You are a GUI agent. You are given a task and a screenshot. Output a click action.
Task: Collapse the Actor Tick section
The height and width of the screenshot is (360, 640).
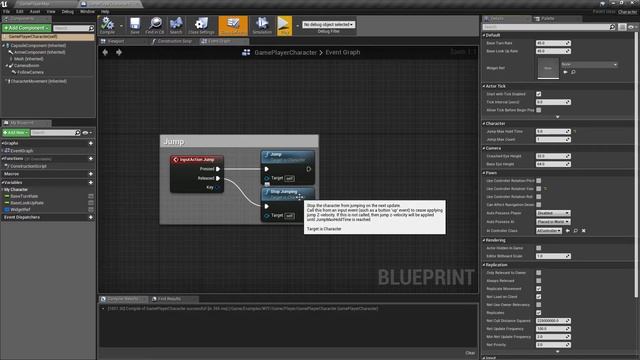click(484, 86)
